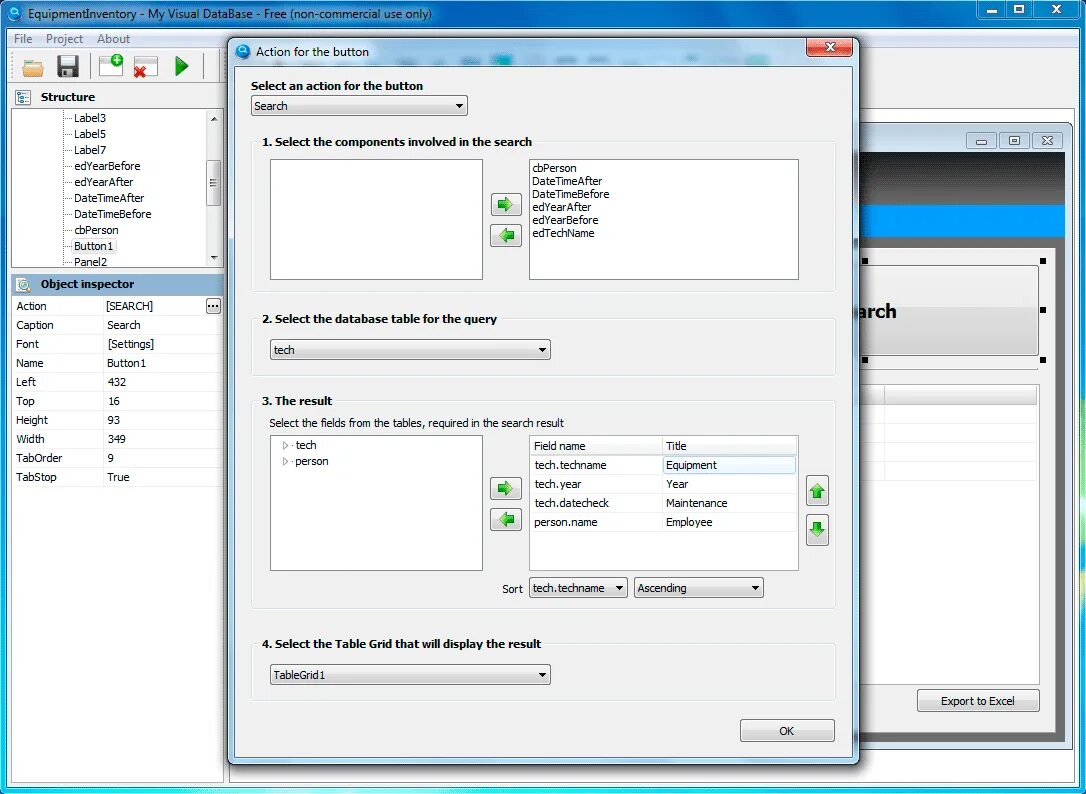Click the Name property value Button1

(x=162, y=363)
